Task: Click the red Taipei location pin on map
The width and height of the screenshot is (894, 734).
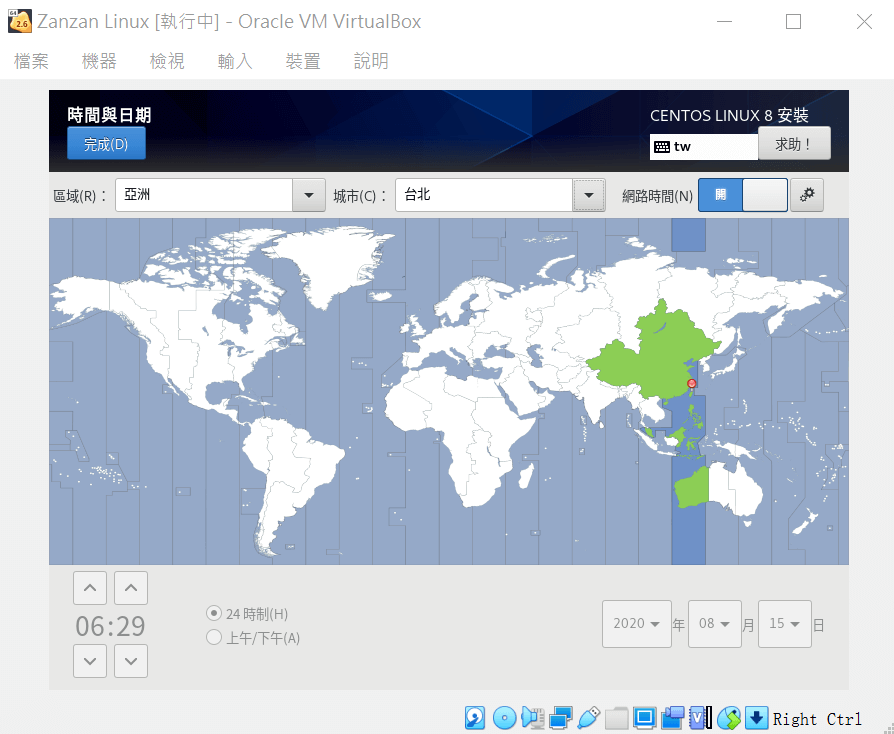Action: pyautogui.click(x=692, y=383)
